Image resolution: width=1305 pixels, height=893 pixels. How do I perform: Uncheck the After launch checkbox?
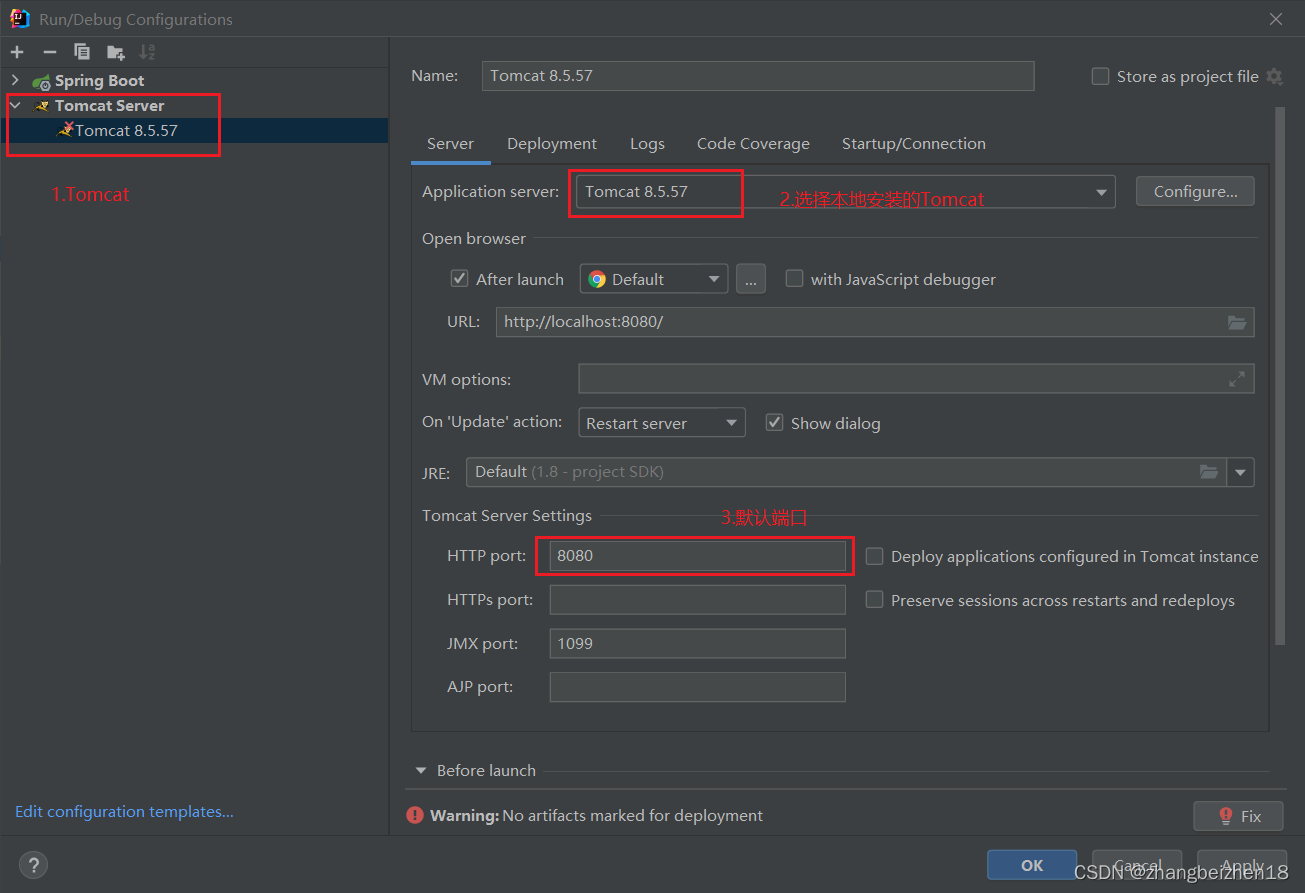click(459, 278)
